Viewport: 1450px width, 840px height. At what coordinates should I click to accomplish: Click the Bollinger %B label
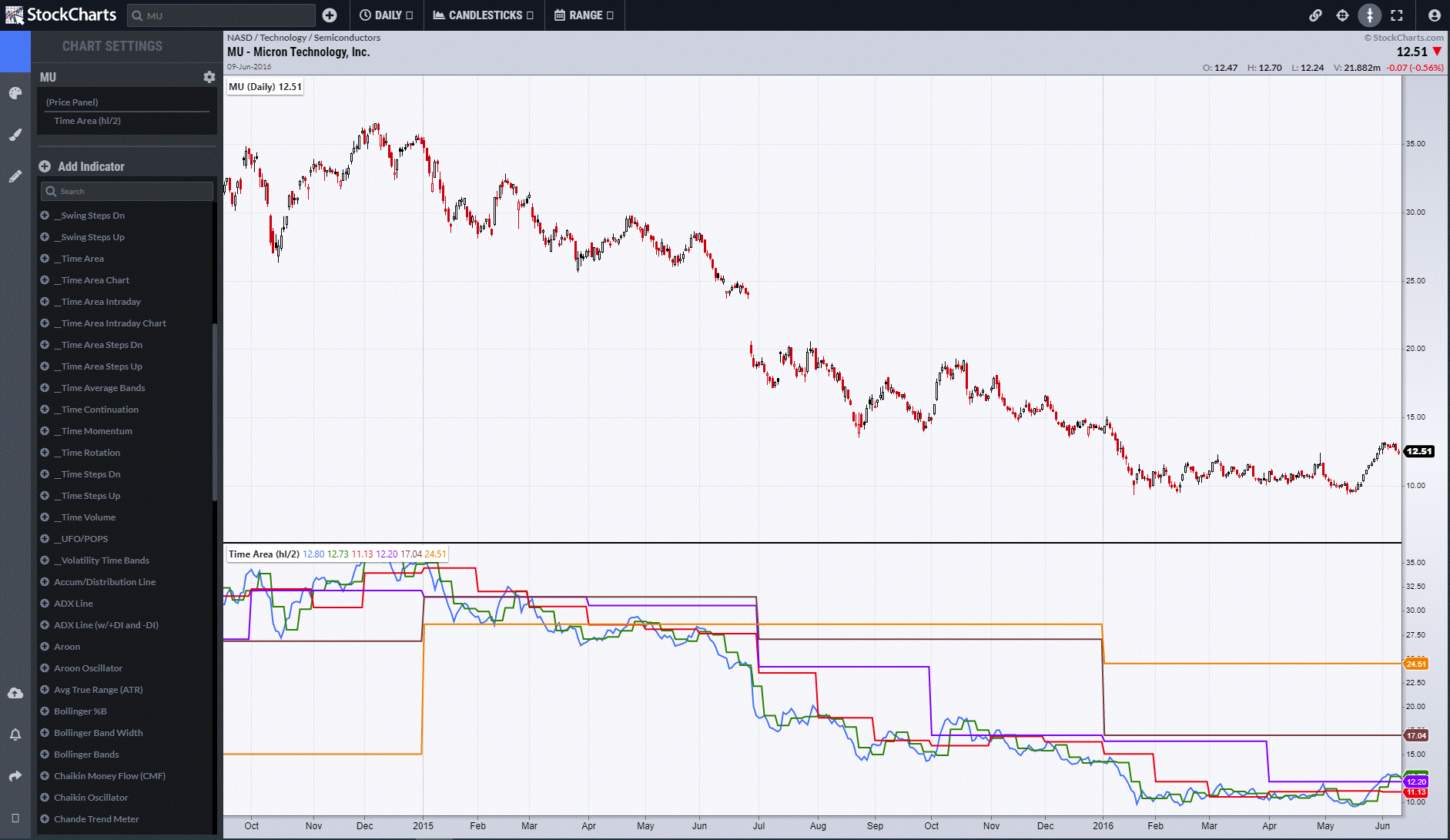(x=80, y=711)
